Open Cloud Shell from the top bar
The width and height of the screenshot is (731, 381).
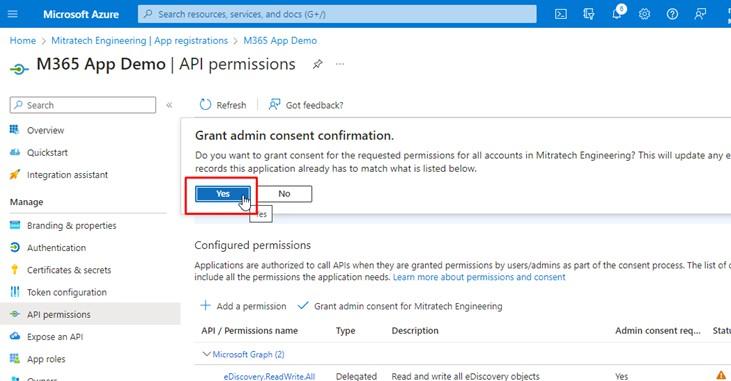tap(561, 14)
